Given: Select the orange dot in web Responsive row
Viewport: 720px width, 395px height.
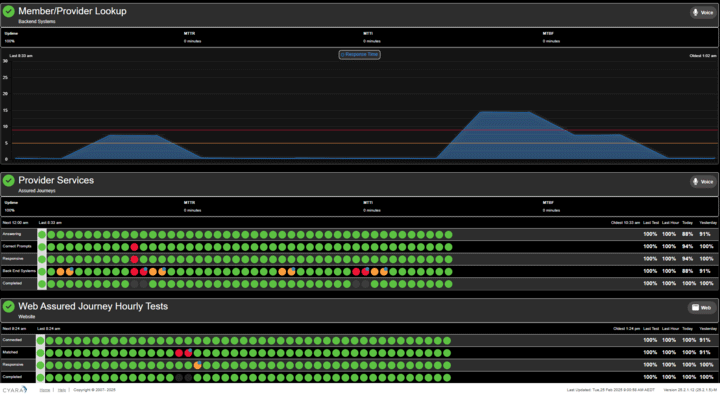Looking at the screenshot, I should [197, 366].
